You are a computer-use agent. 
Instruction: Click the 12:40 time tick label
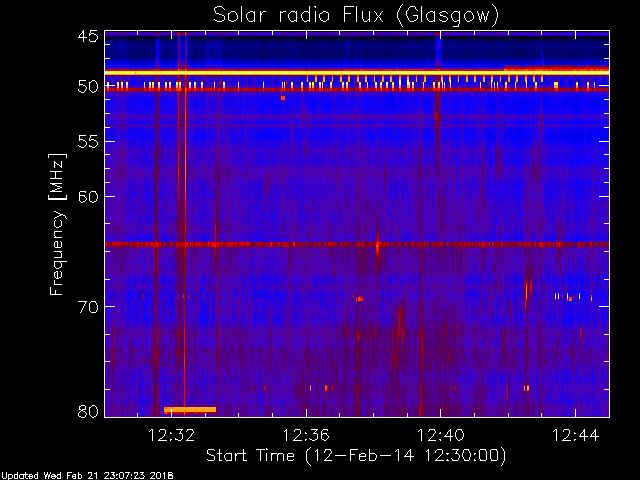coord(441,435)
